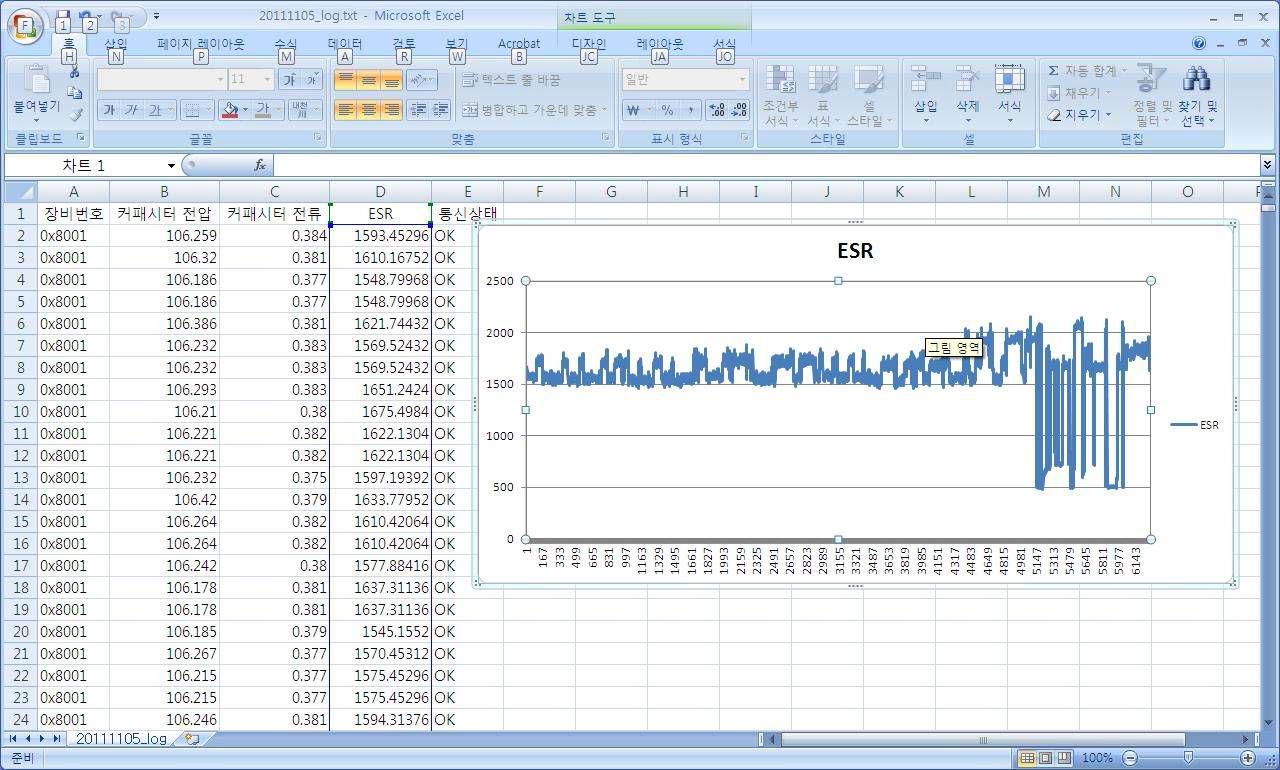Toggle align text right

click(391, 110)
